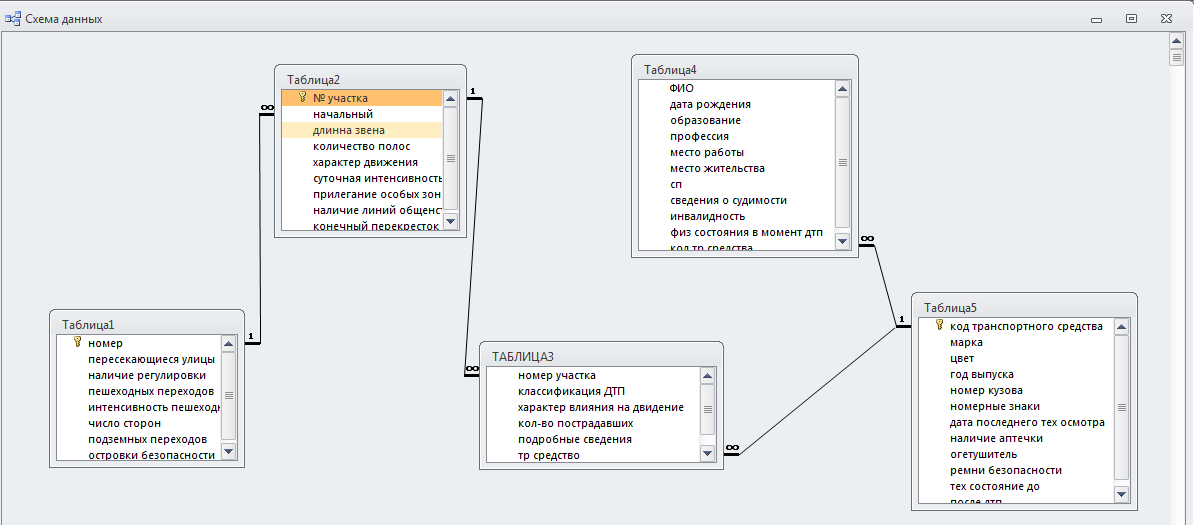Select the field номер участка in ТАБЛИЦА3
The height and width of the screenshot is (525, 1194).
click(593, 375)
